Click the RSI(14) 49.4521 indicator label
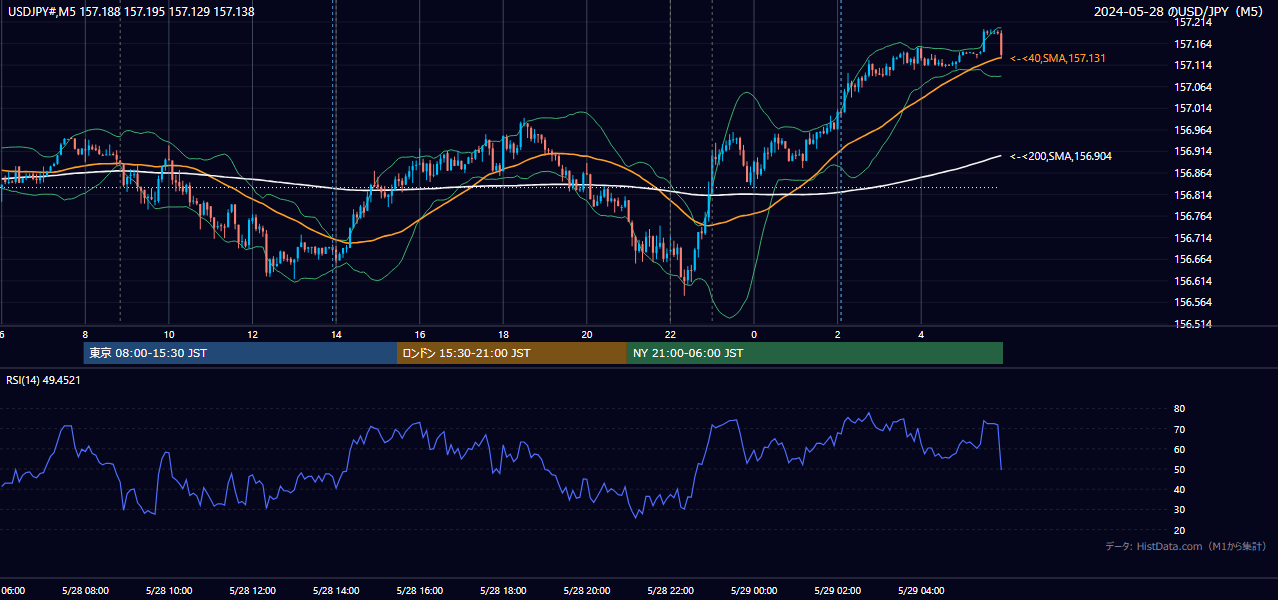Screen dimensions: 1278x600 pyautogui.click(x=43, y=380)
